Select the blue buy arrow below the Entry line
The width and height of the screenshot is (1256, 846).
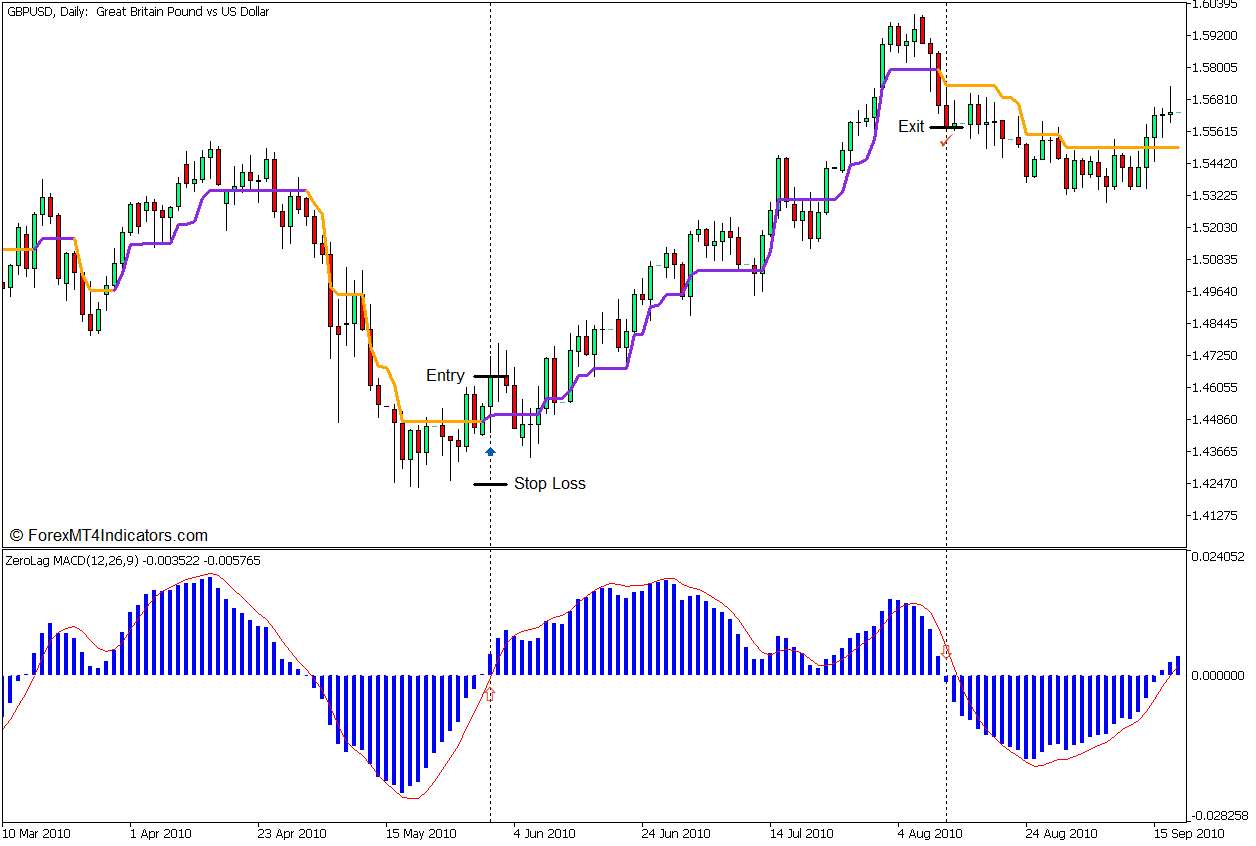pos(489,450)
